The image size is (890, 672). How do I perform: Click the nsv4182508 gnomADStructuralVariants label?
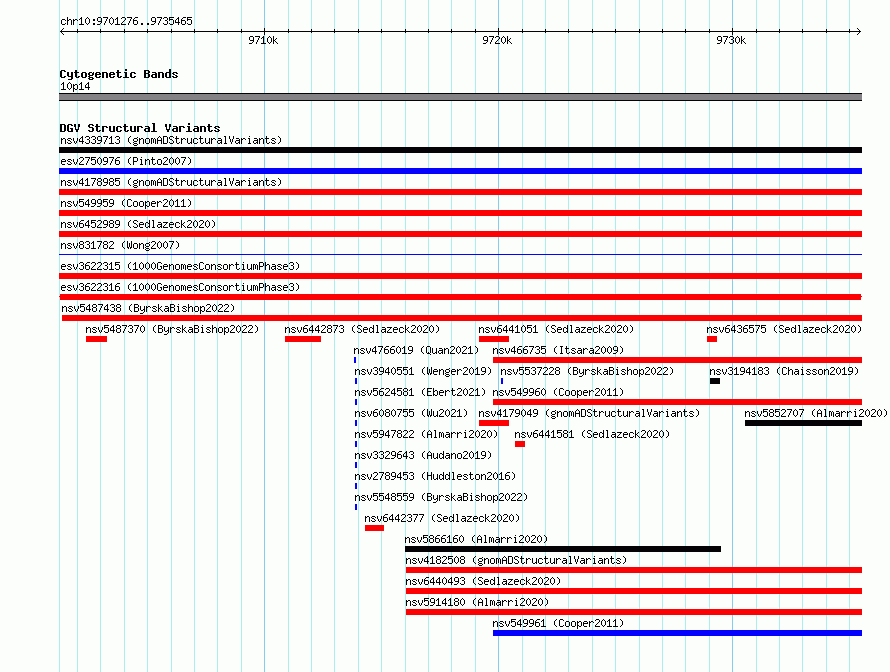(516, 560)
